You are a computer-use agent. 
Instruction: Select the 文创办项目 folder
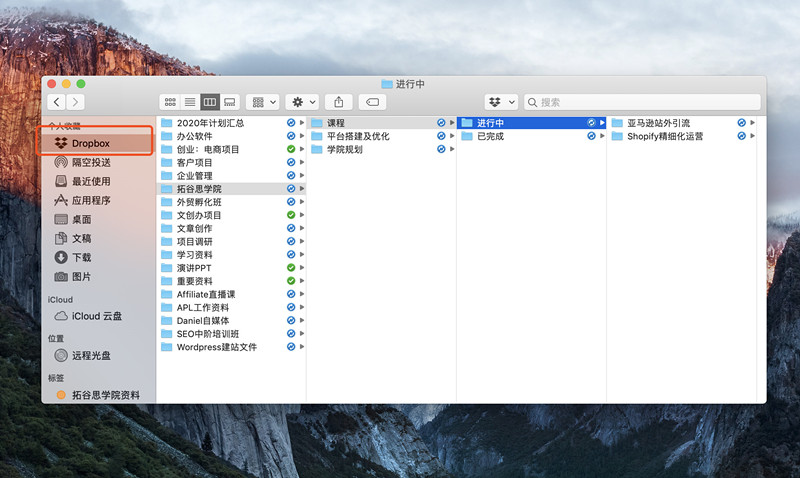click(231, 215)
